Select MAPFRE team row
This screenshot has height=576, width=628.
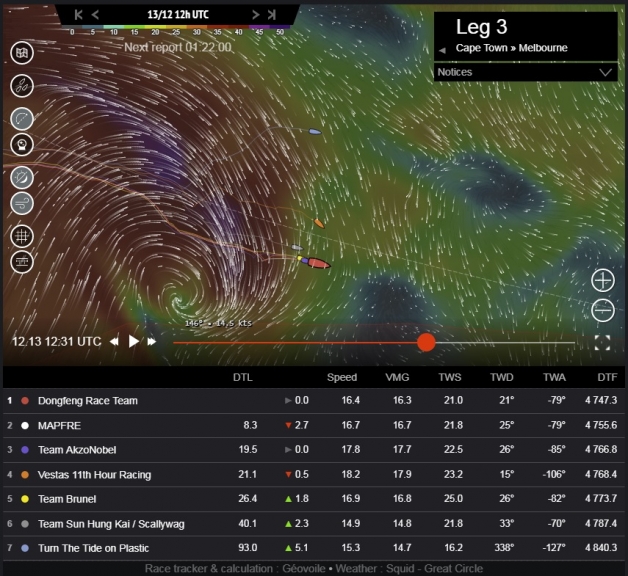pyautogui.click(x=314, y=425)
